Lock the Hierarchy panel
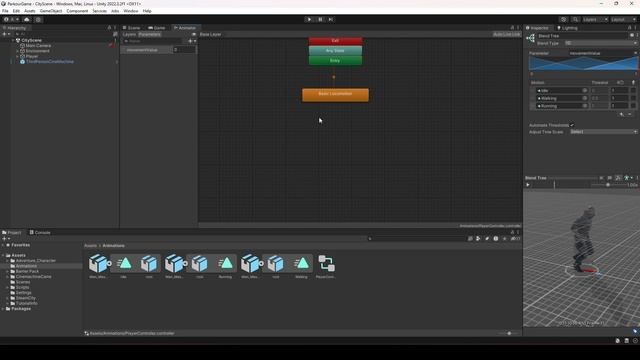The width and height of the screenshot is (640, 360). pyautogui.click(x=109, y=28)
